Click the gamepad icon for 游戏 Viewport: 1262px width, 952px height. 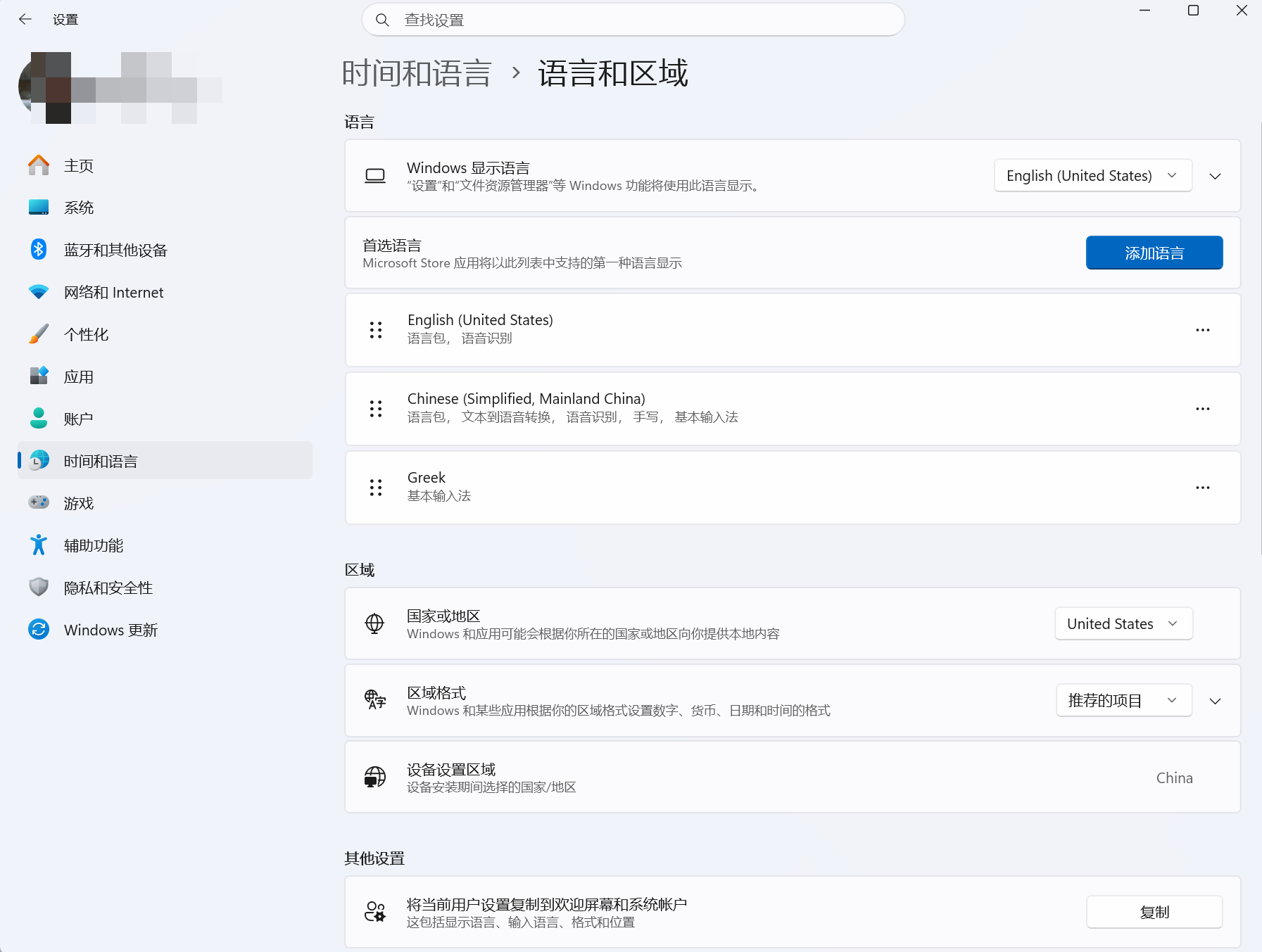pos(39,502)
